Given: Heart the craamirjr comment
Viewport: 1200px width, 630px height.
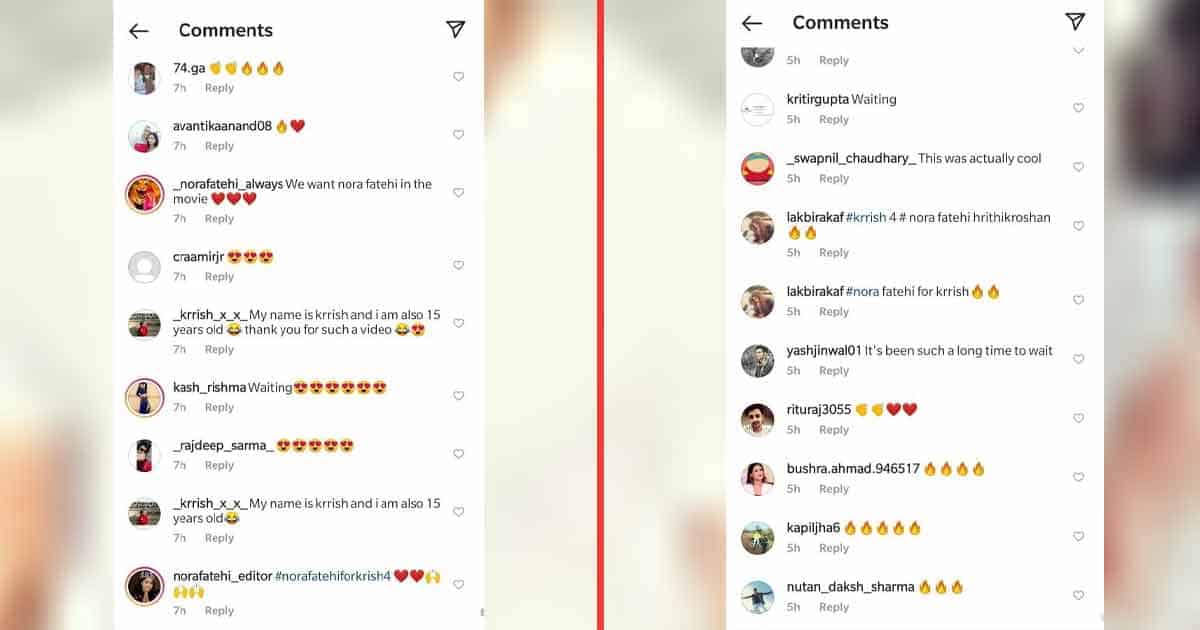Looking at the screenshot, I should [x=458, y=265].
